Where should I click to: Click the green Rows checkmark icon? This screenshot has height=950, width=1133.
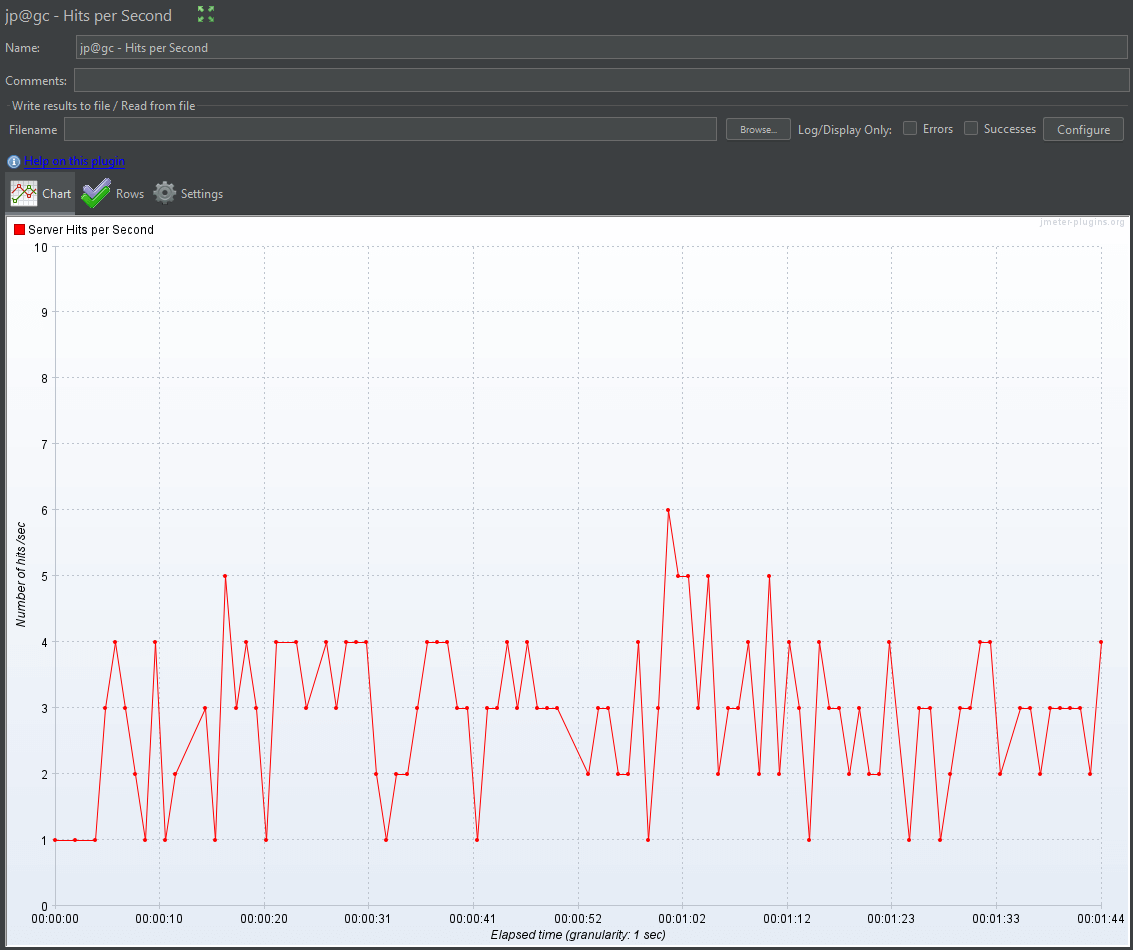coord(96,193)
